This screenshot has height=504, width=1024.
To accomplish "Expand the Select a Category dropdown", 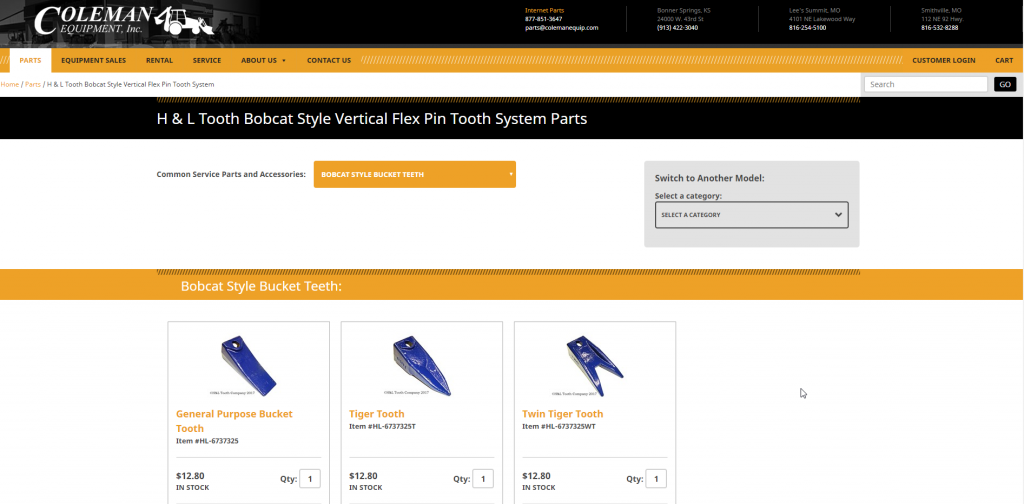I will [752, 215].
